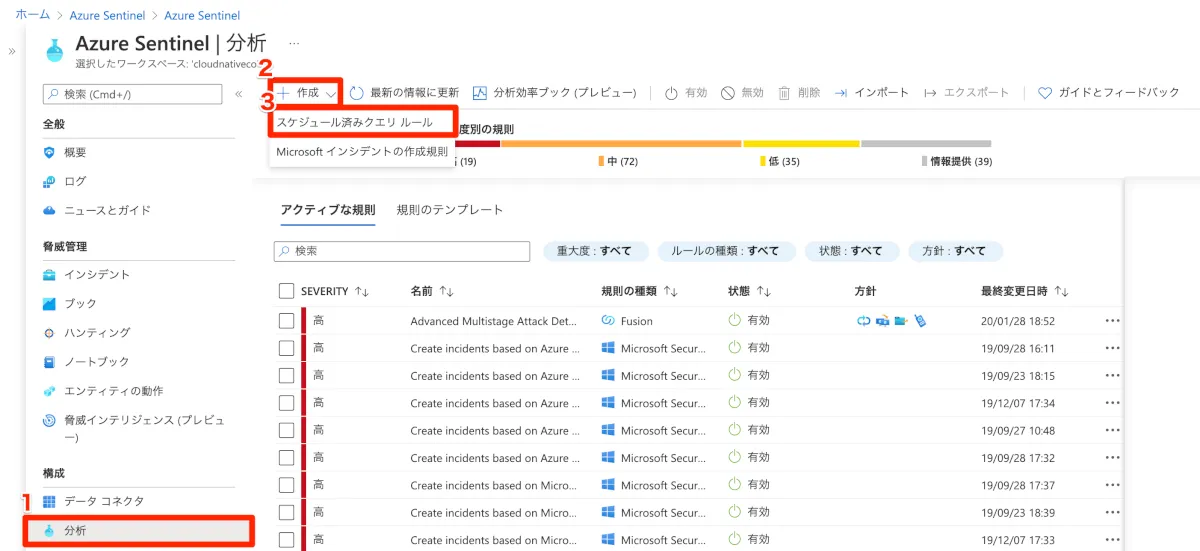Click the ガイドとフィードバック heart icon
This screenshot has width=1200, height=551.
click(1045, 93)
